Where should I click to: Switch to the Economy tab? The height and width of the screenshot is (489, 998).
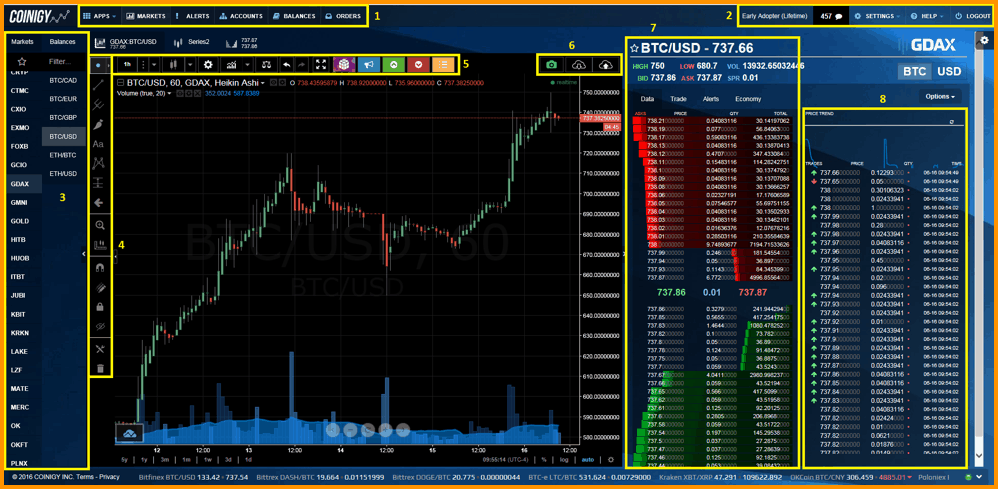click(x=748, y=99)
